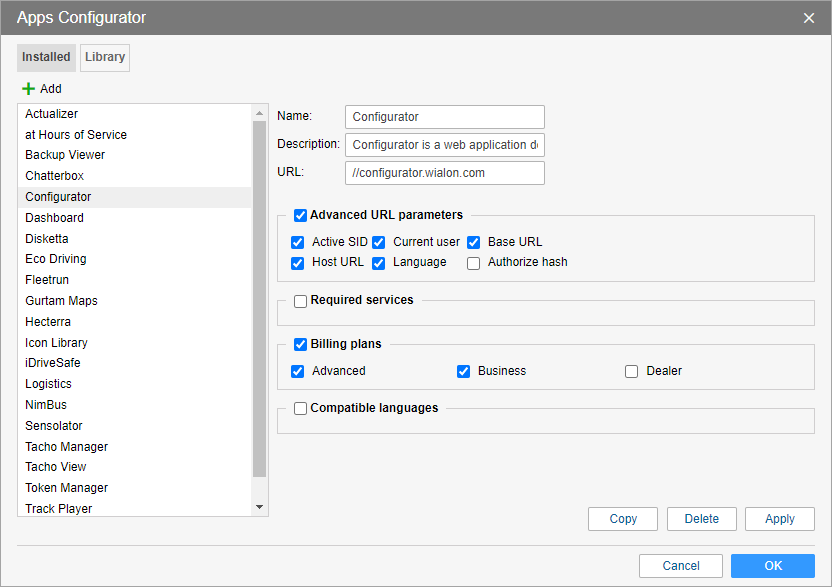This screenshot has height=587, width=832.
Task: Pick iDriveSafe from the list
Action: point(134,363)
